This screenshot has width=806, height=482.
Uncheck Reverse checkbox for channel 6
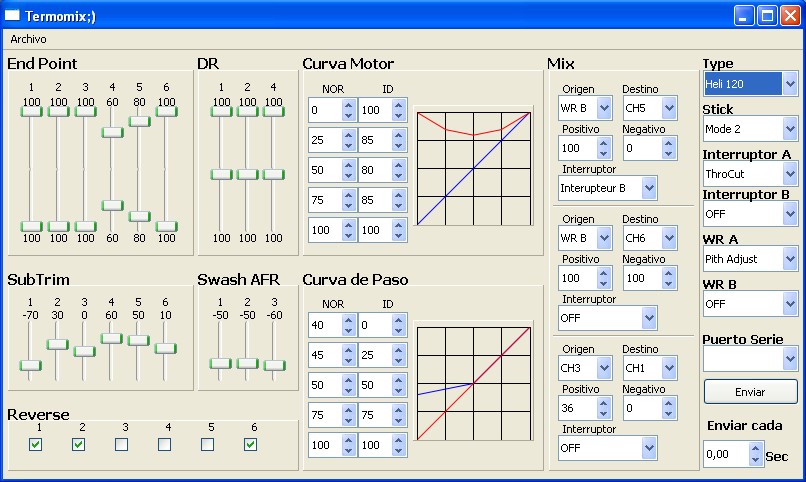(250, 445)
